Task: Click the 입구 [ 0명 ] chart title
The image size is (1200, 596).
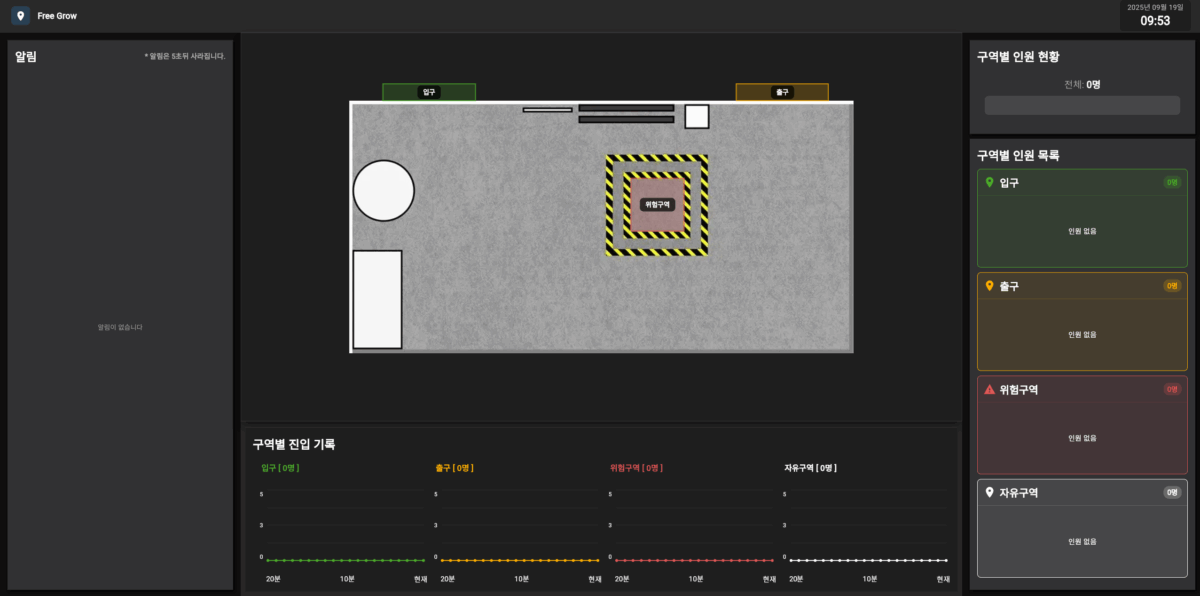Action: (x=281, y=468)
